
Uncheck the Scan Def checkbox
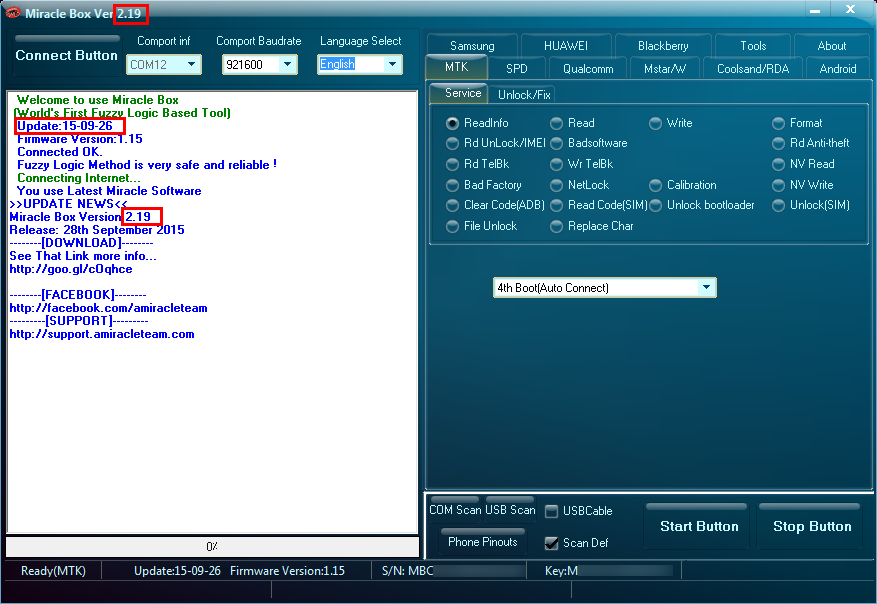(576, 543)
